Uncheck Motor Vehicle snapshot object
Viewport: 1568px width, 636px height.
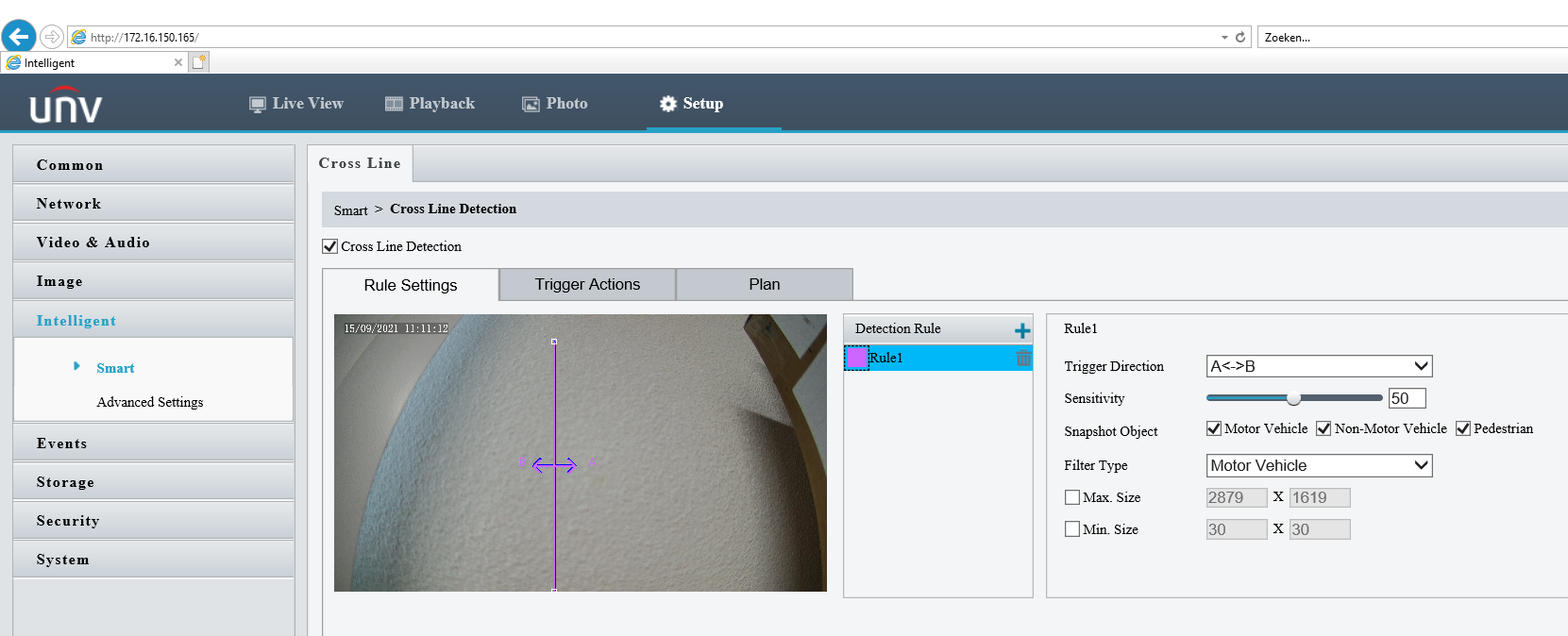click(1214, 428)
